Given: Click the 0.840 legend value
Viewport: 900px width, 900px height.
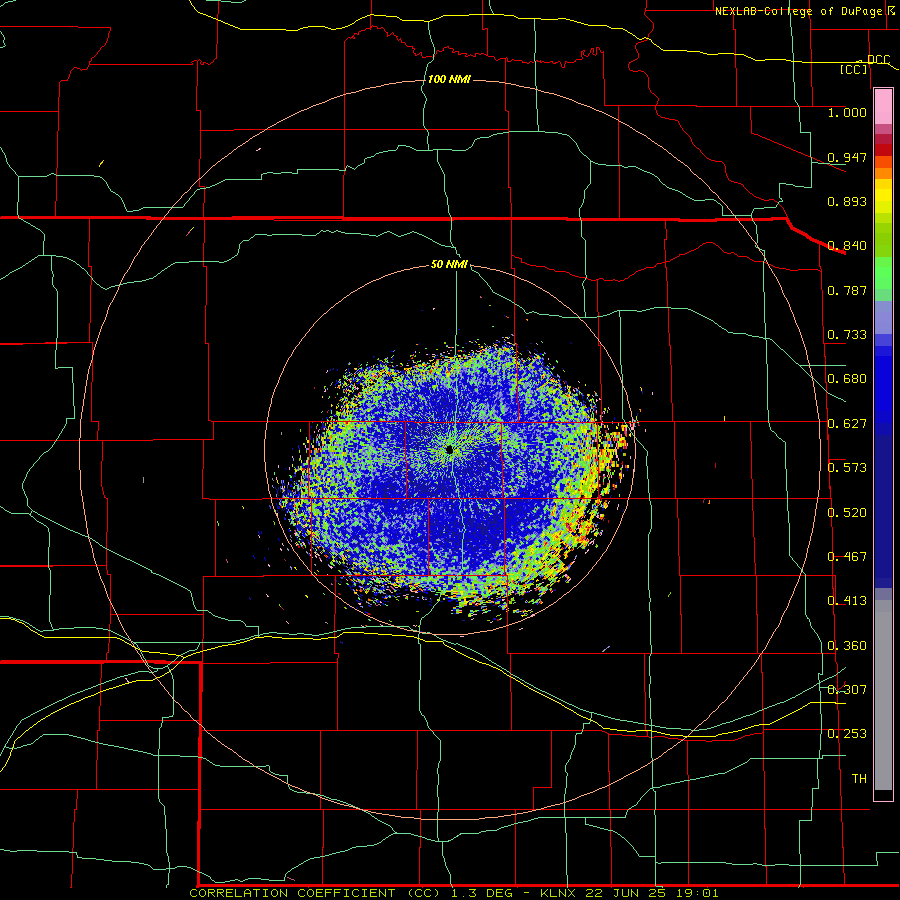Looking at the screenshot, I should (847, 246).
